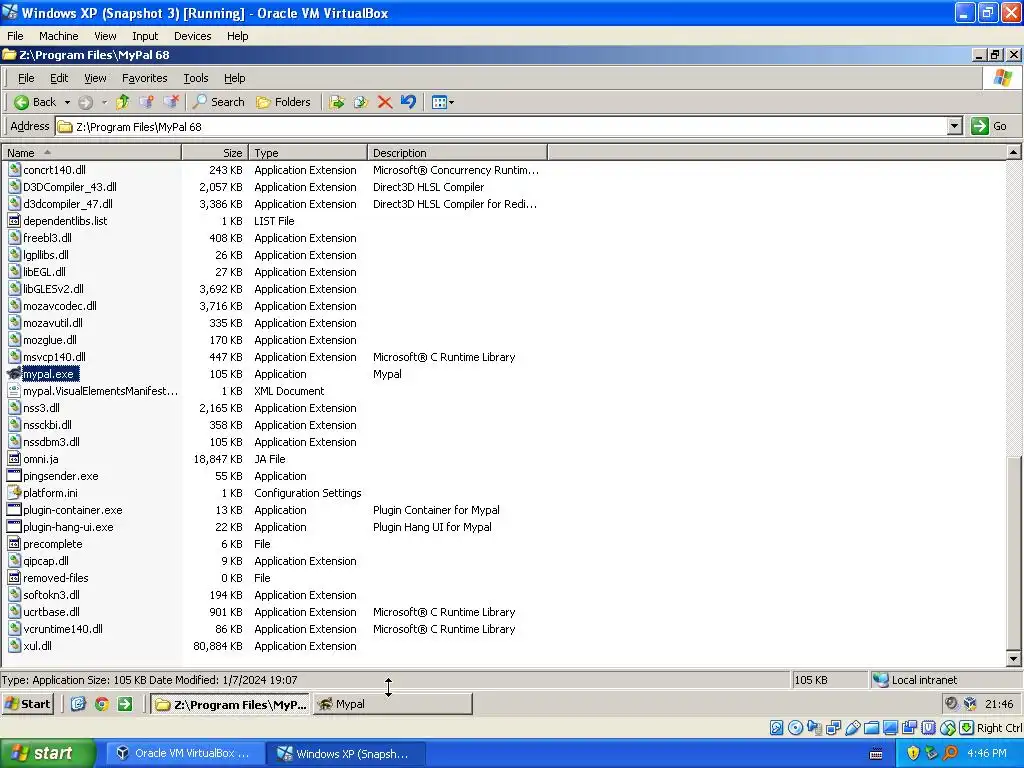Select the precomplete file name
This screenshot has height=768, width=1024.
[53, 544]
